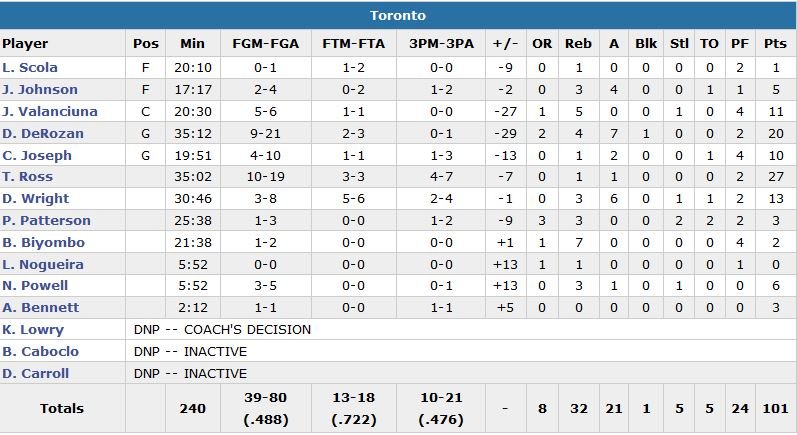Screen dimensions: 797x435
Task: Open C. Joseph player link
Action: click(x=37, y=156)
